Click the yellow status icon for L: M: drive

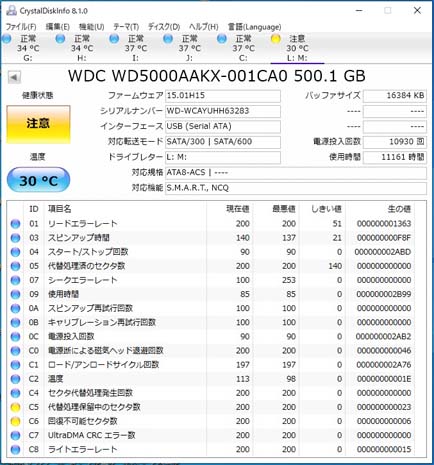tap(276, 39)
